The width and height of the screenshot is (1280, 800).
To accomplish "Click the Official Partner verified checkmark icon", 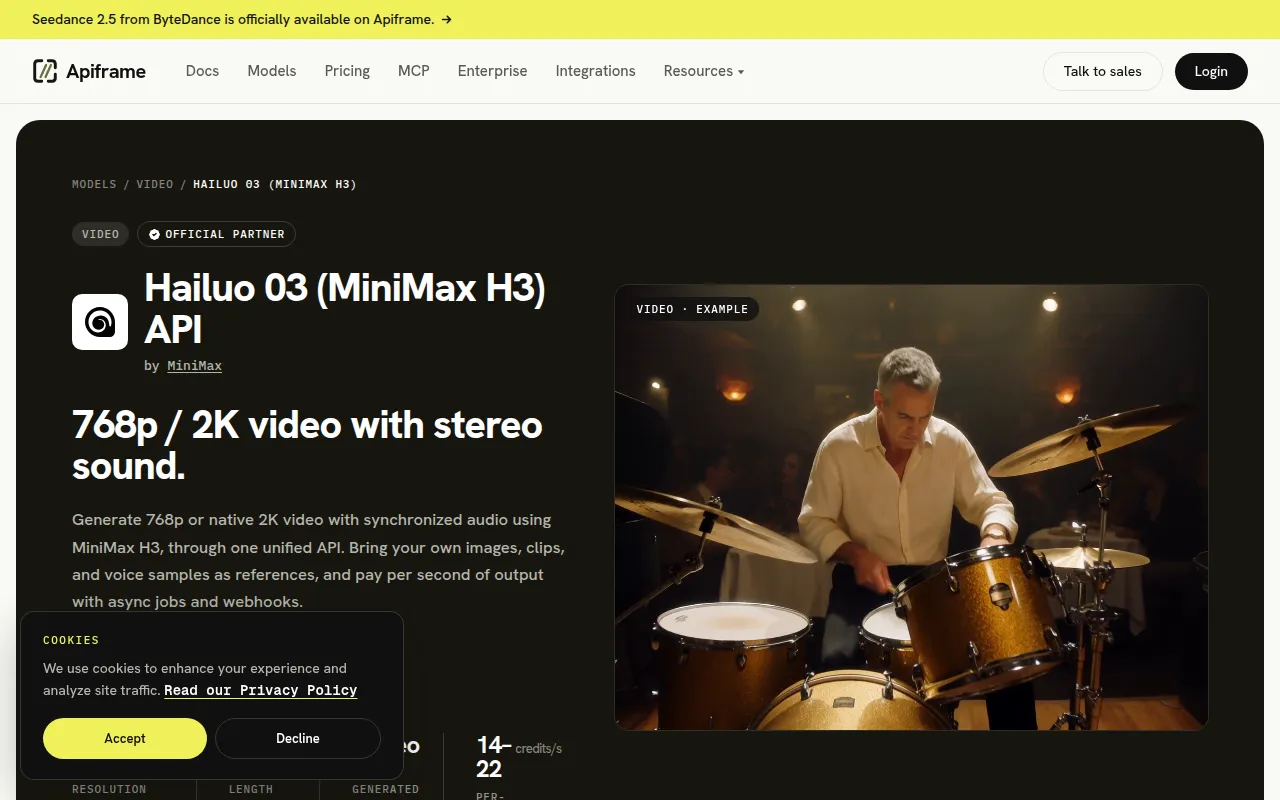I will 154,234.
